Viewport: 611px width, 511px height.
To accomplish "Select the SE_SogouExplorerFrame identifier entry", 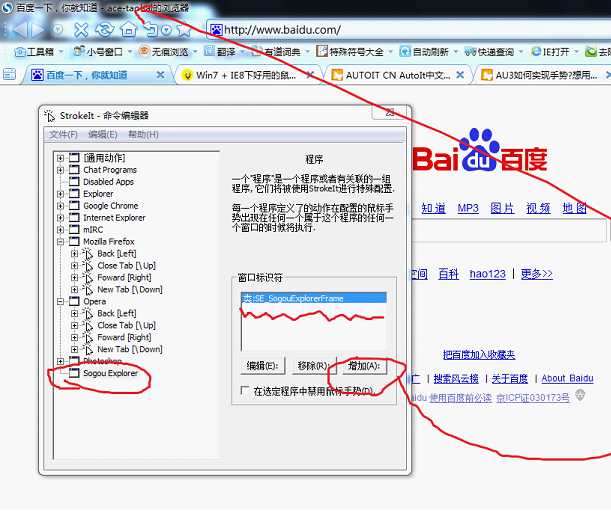I will pyautogui.click(x=314, y=298).
